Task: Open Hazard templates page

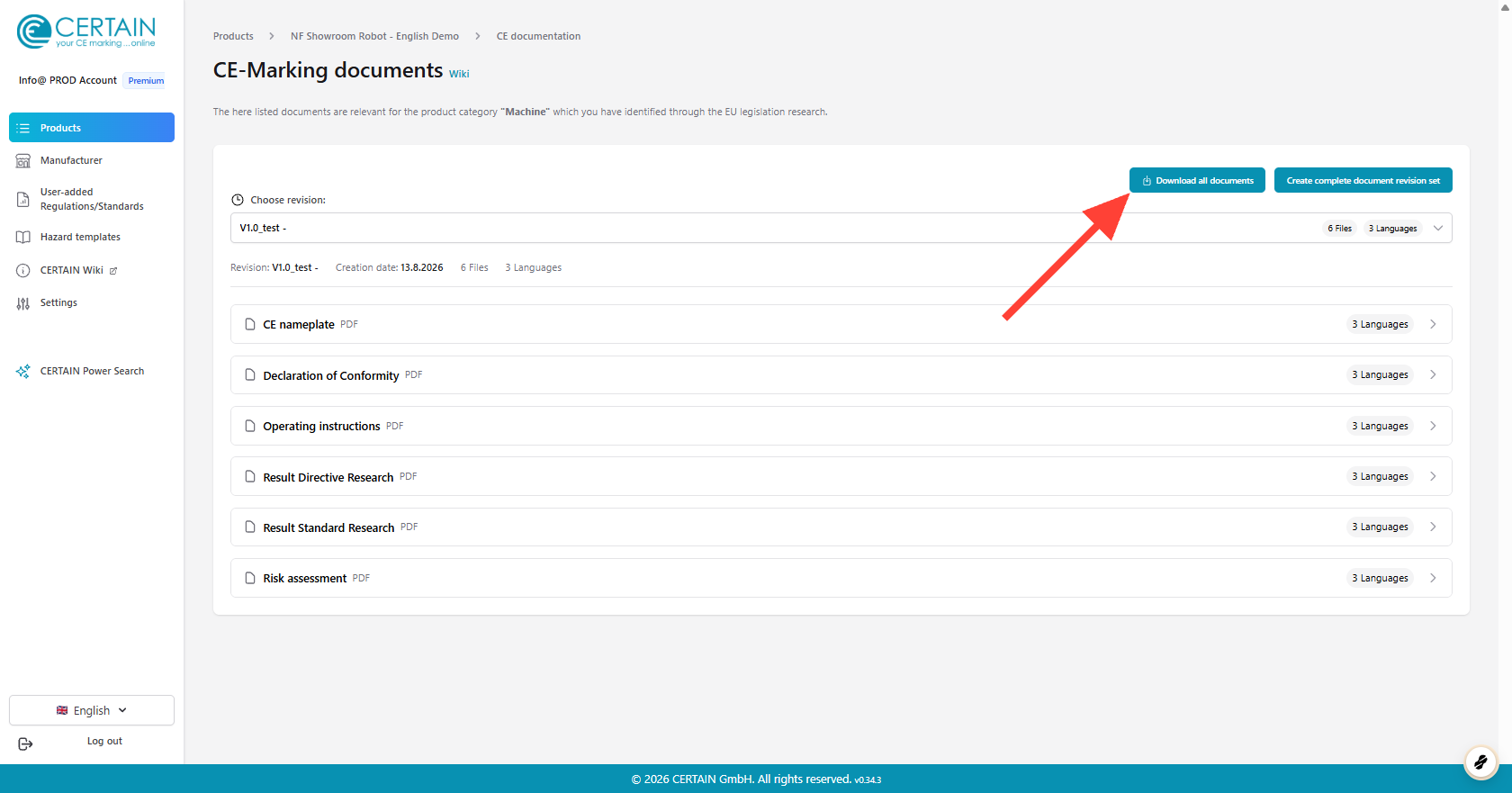Action: tap(80, 237)
